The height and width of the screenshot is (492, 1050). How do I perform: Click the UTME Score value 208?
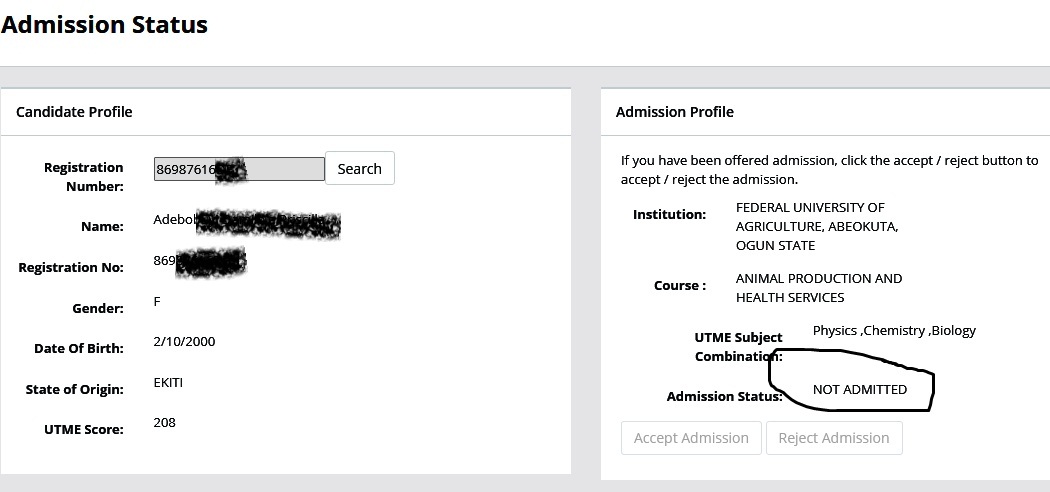(165, 423)
